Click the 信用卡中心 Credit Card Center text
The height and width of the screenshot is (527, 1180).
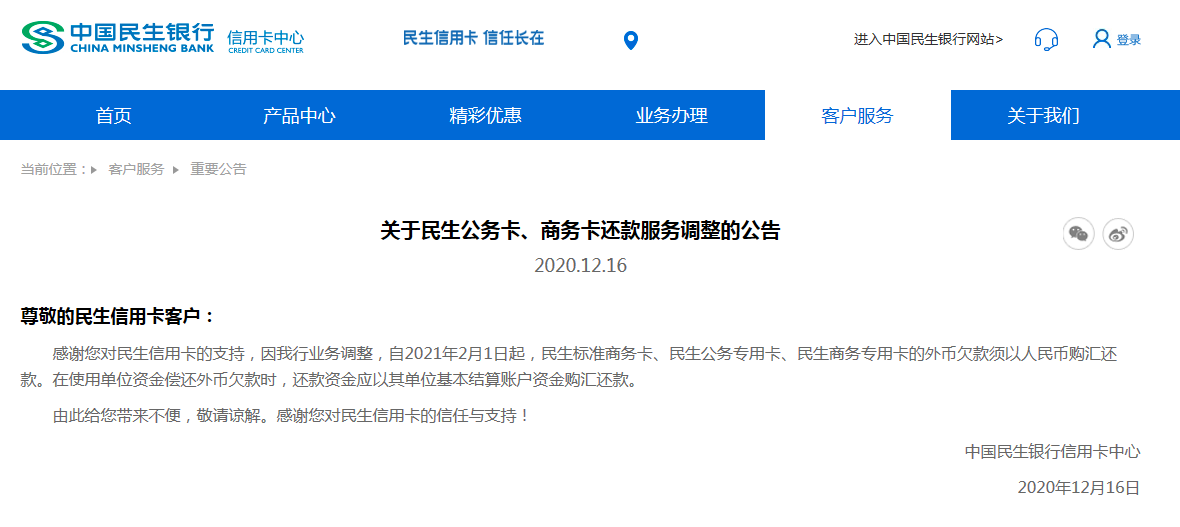coord(266,41)
